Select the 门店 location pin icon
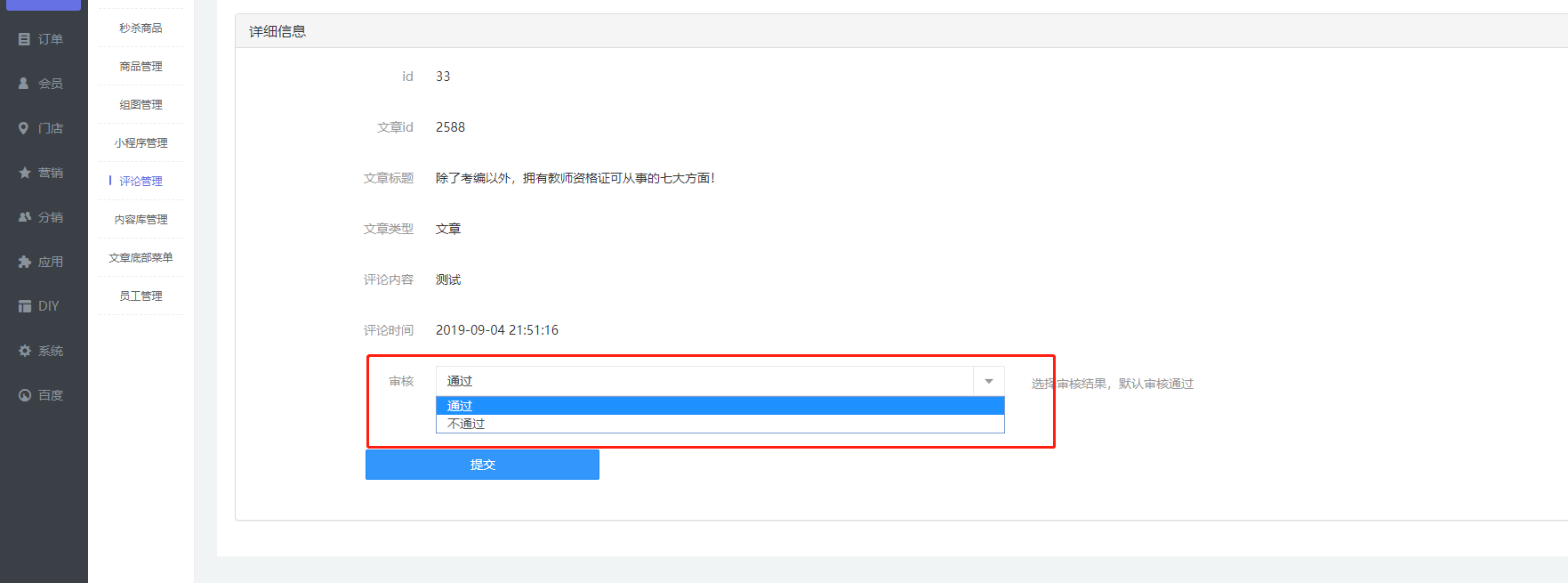This screenshot has height=583, width=1568. tap(24, 128)
